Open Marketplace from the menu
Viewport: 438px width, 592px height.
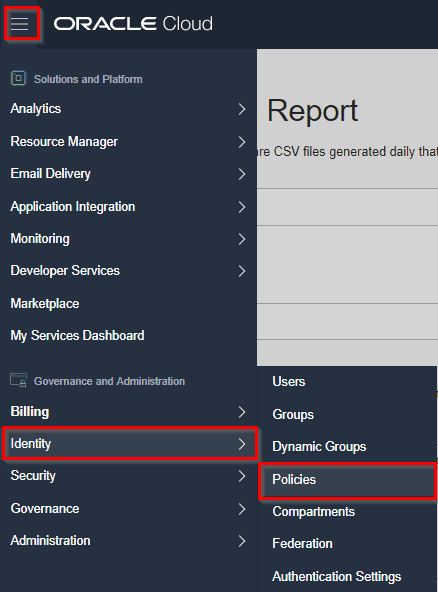pos(128,304)
